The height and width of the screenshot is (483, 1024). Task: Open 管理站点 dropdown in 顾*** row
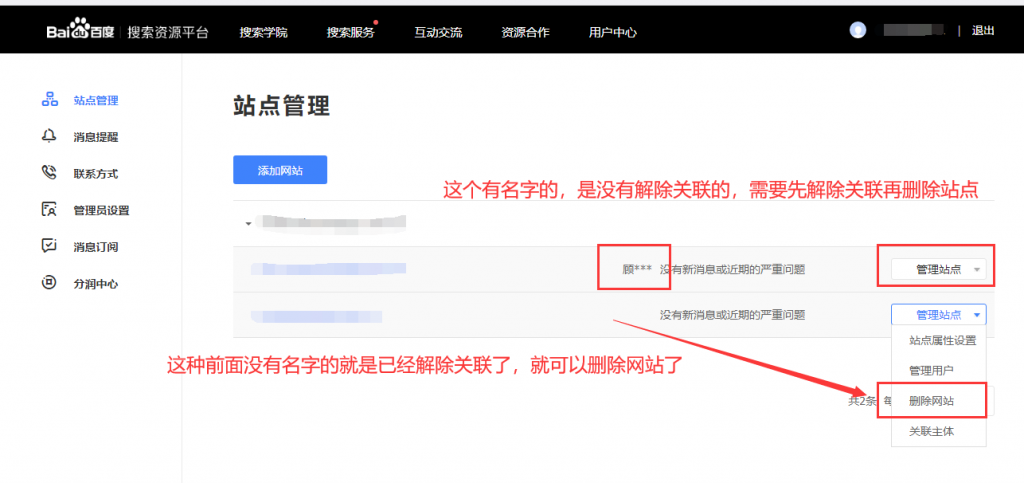point(938,270)
